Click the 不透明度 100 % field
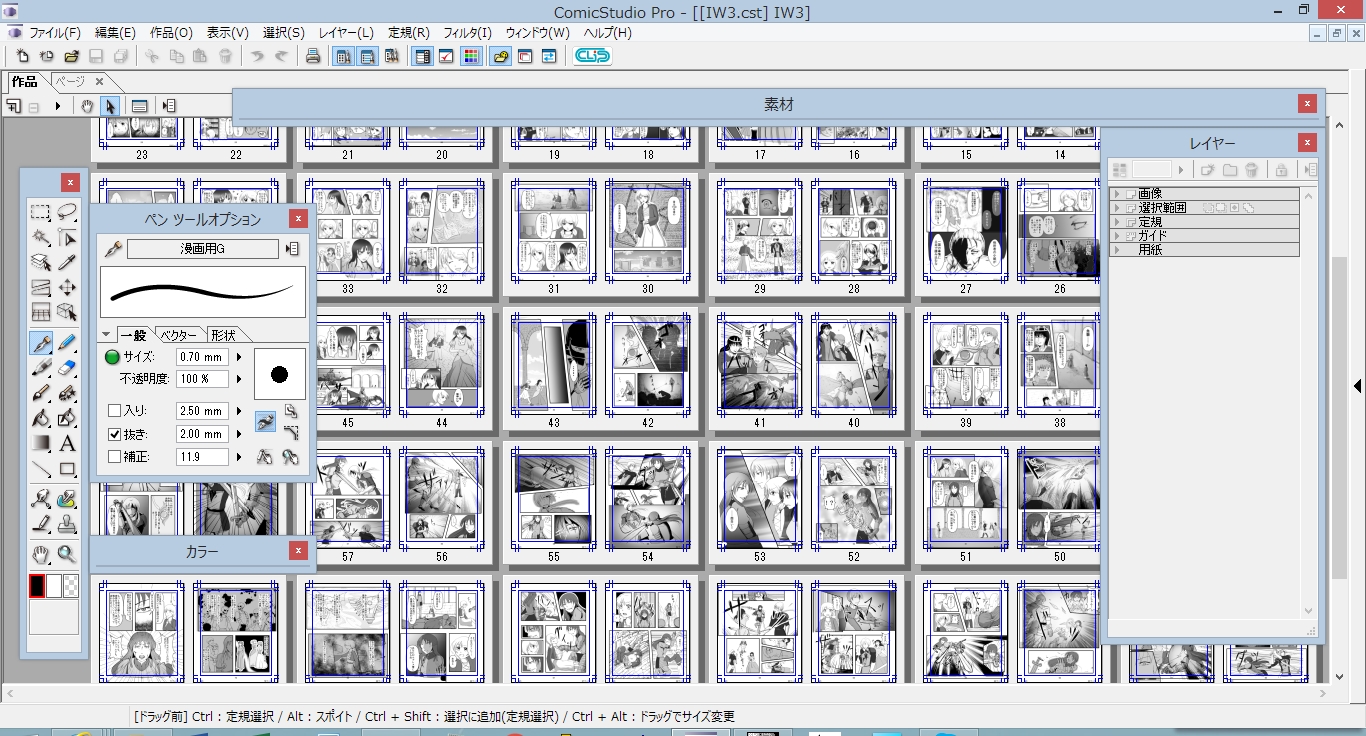Screen dimensions: 1366x736 tap(202, 380)
